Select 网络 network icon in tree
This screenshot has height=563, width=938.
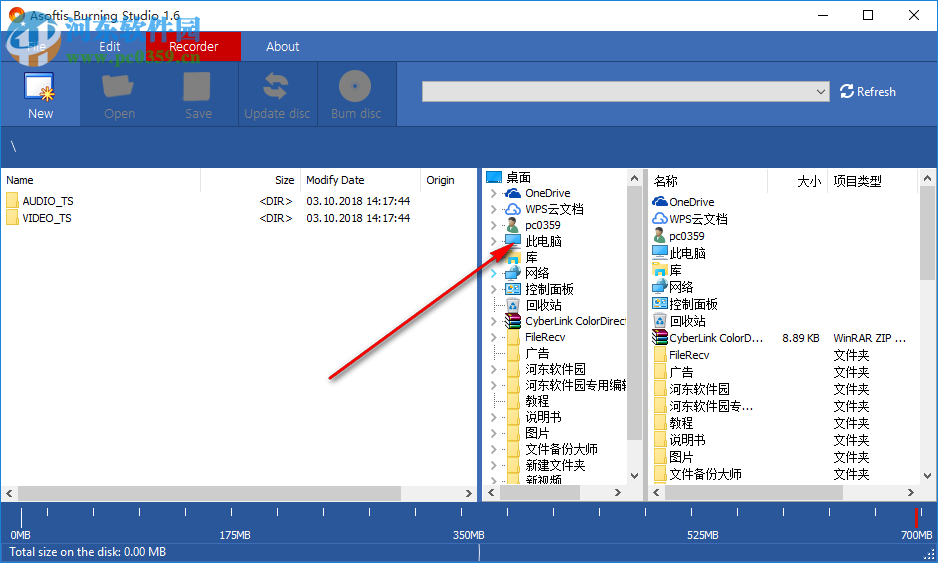pyautogui.click(x=513, y=273)
